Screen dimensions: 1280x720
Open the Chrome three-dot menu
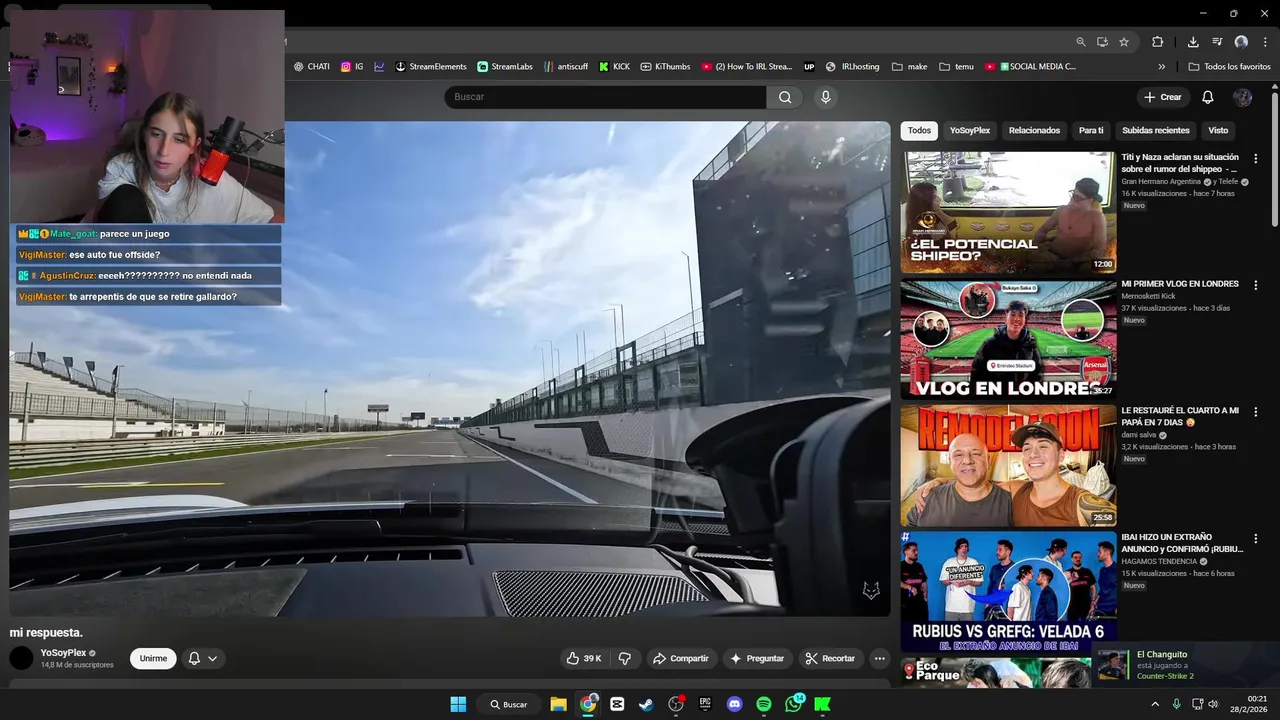1264,42
